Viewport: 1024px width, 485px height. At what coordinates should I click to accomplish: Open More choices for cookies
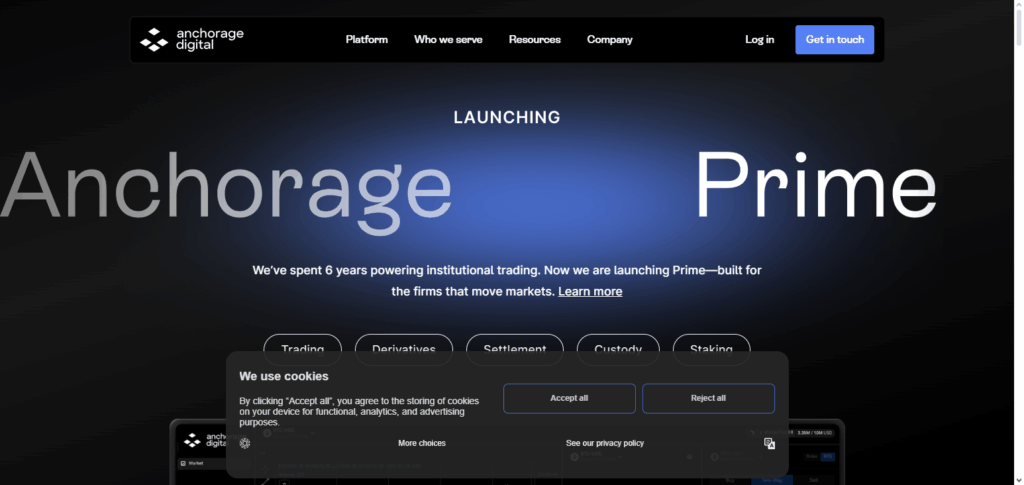(421, 443)
